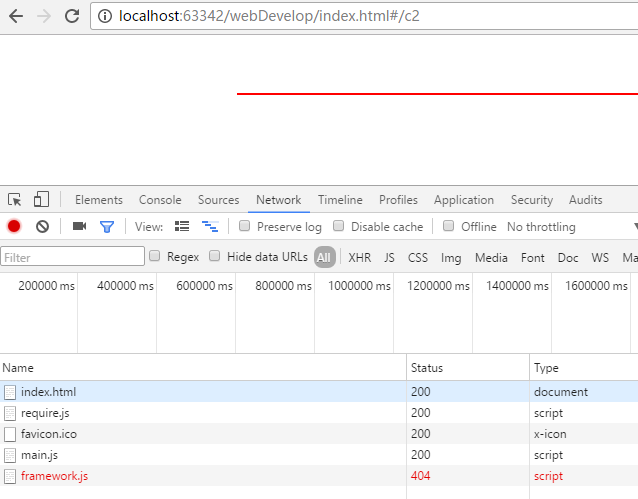Sort by the Type column header
The height and width of the screenshot is (499, 638).
click(584, 368)
